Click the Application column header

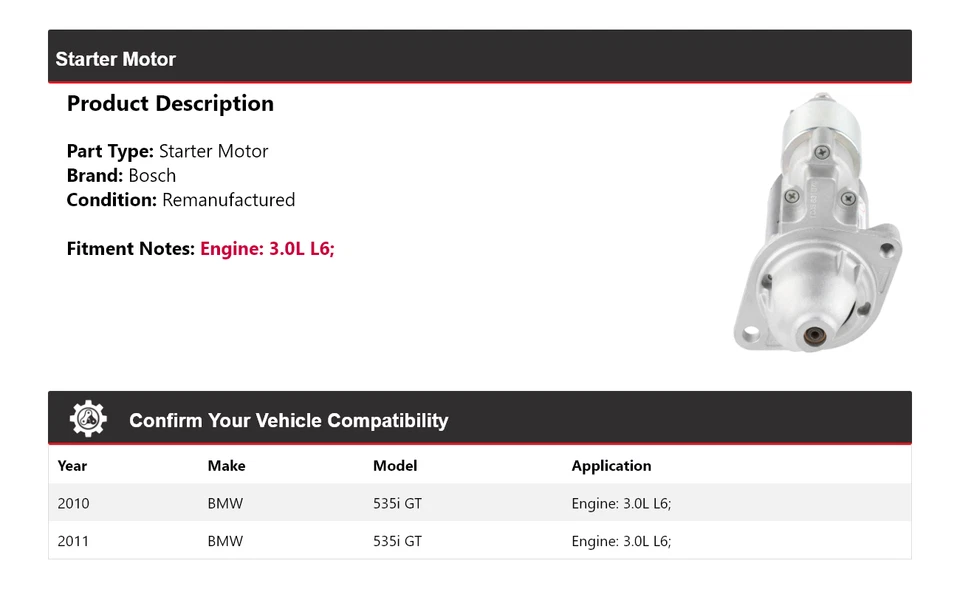pyautogui.click(x=611, y=466)
